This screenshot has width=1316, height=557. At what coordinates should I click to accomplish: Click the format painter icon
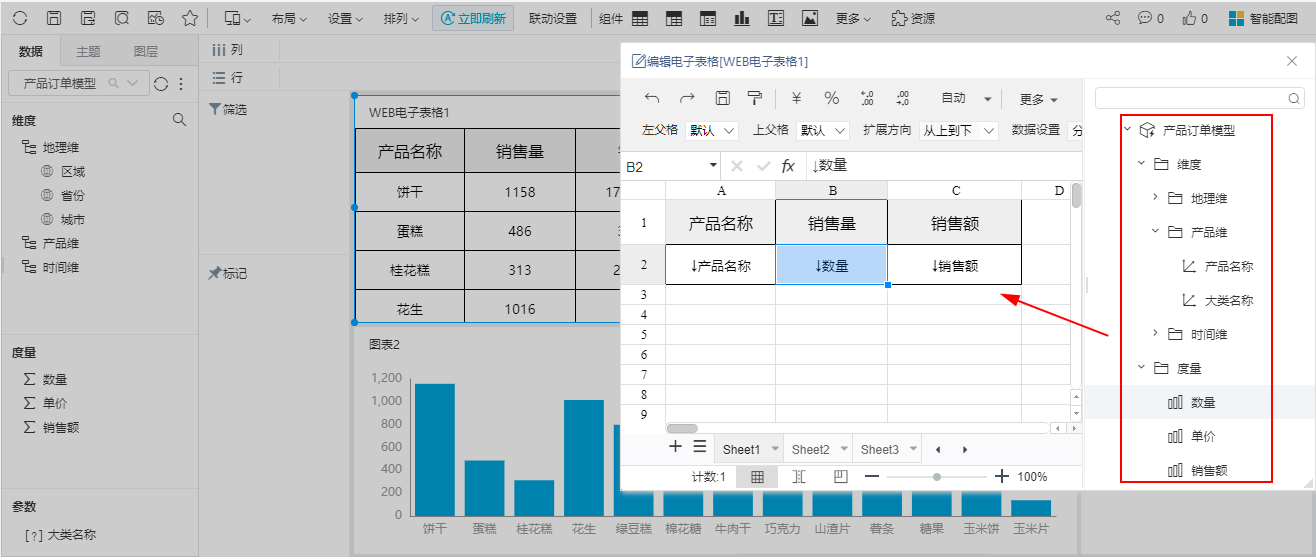(755, 98)
